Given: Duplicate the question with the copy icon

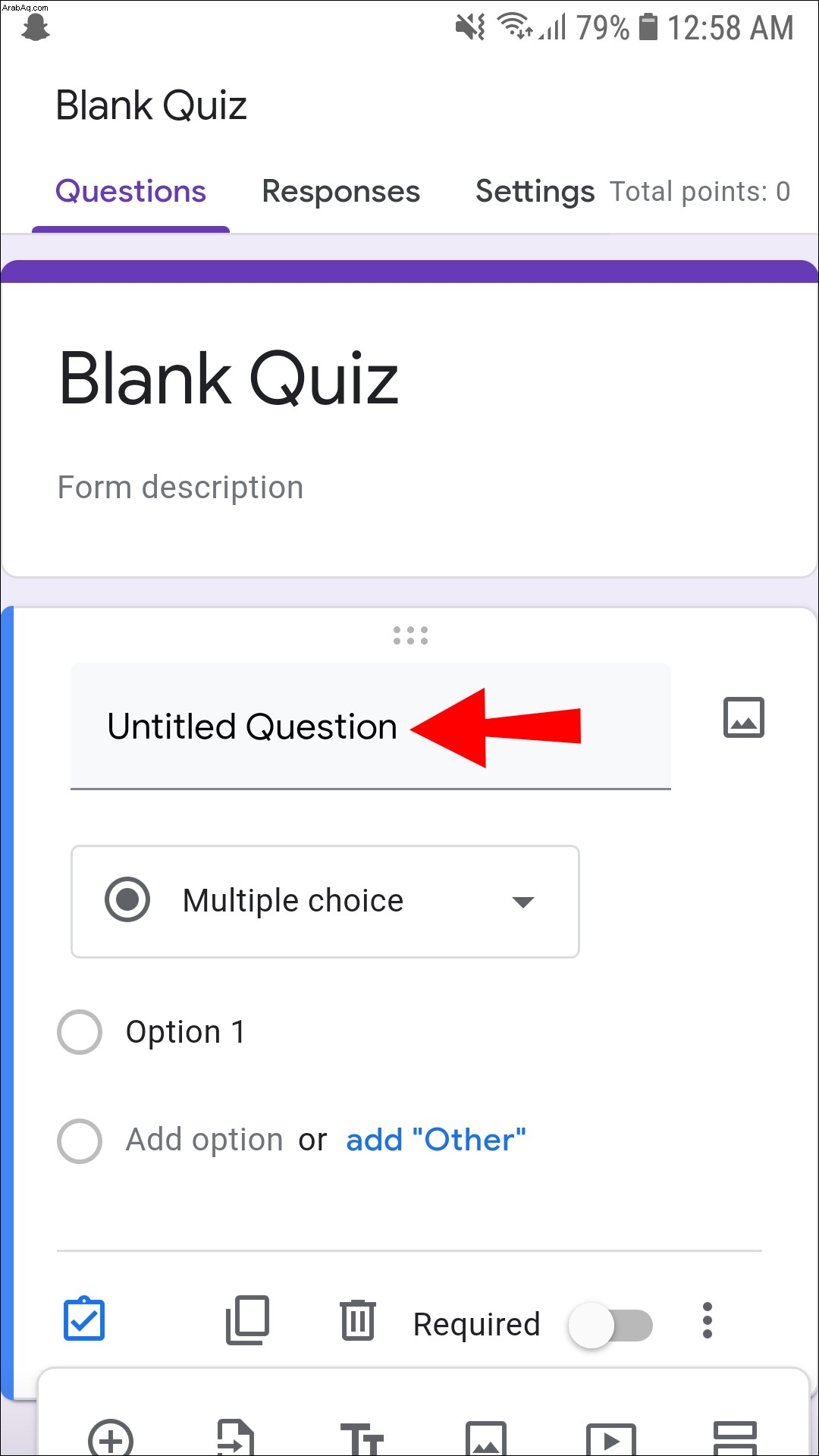Looking at the screenshot, I should [248, 1320].
